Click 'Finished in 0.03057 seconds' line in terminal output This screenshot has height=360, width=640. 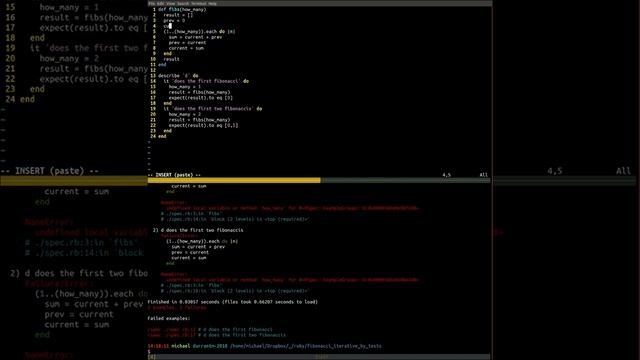click(x=233, y=302)
